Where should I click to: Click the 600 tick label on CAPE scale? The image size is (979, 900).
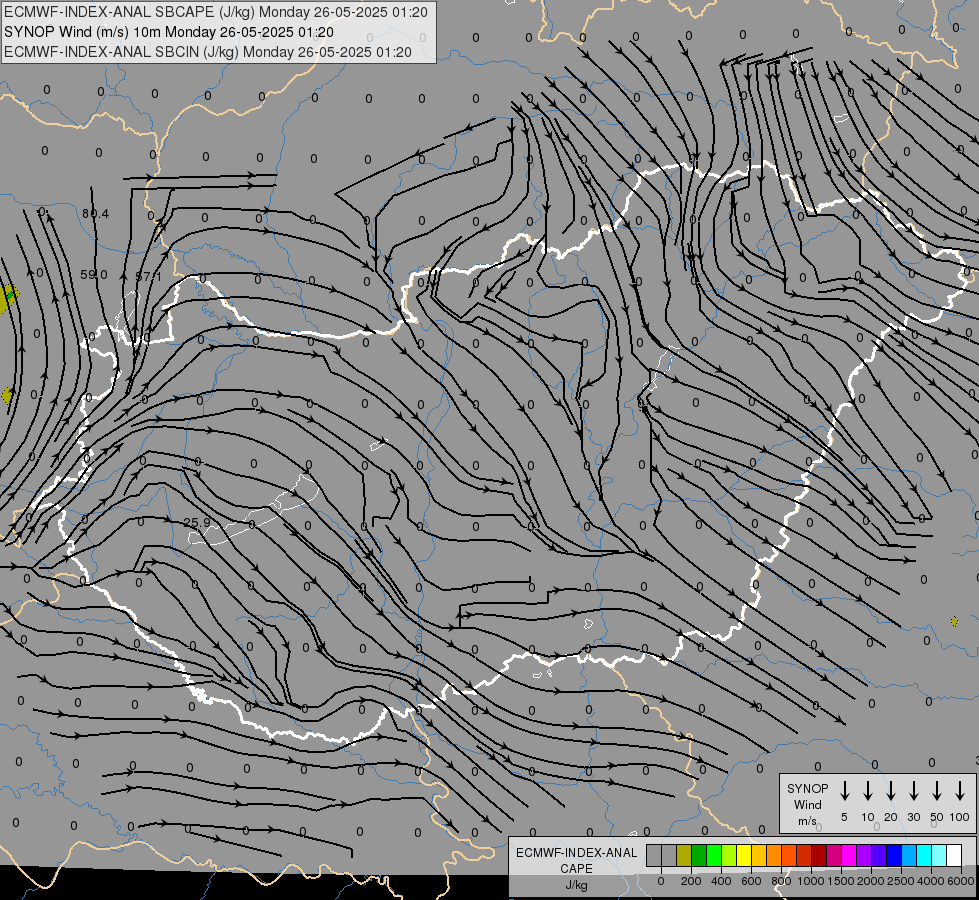tap(751, 881)
